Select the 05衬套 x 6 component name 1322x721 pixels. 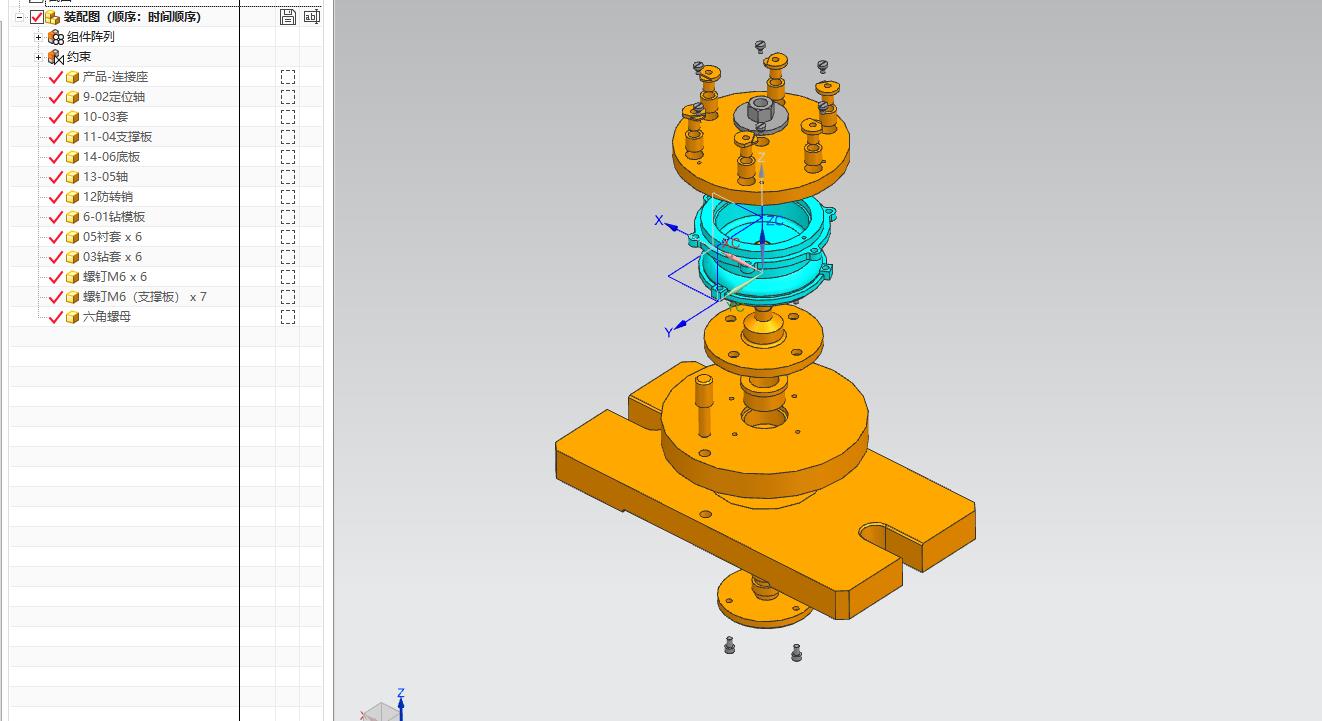[x=112, y=237]
